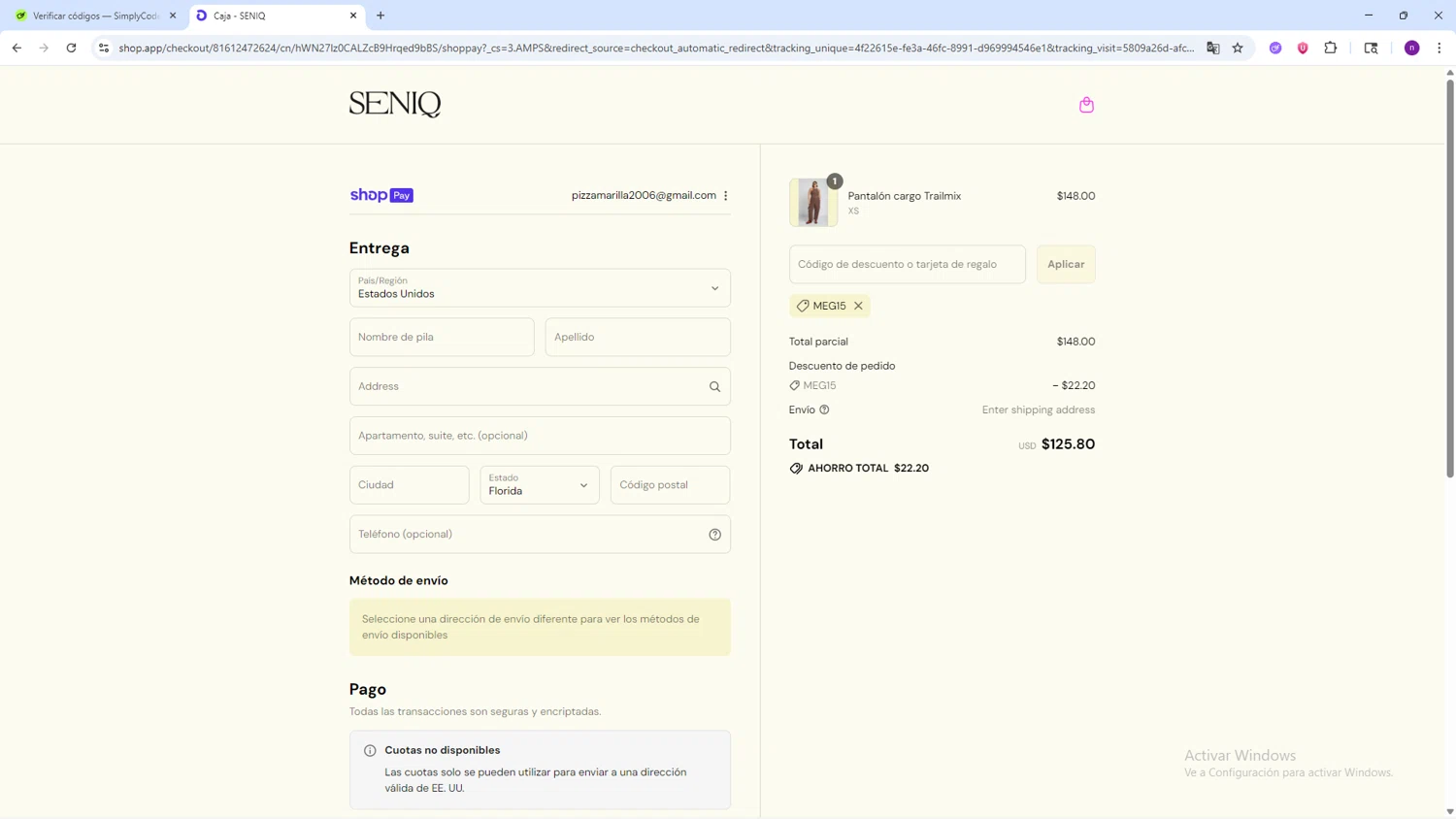Reload the checkout page

click(71, 48)
